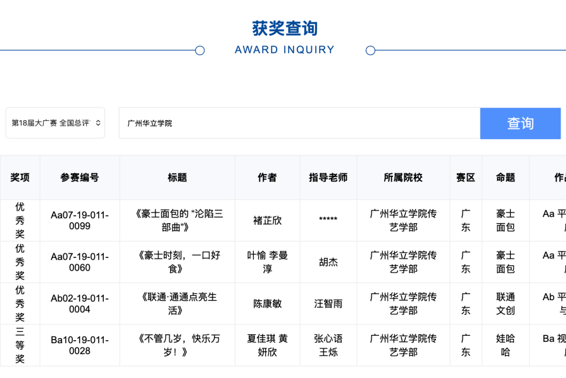Click the 指导老师 column header
Screen dimensions: 566x378
[328, 177]
